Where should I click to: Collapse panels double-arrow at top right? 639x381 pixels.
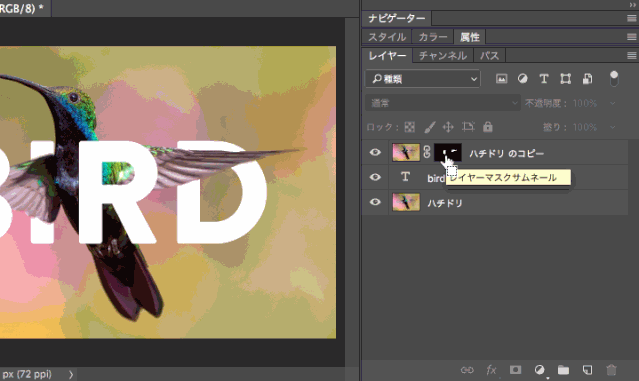tap(632, 5)
